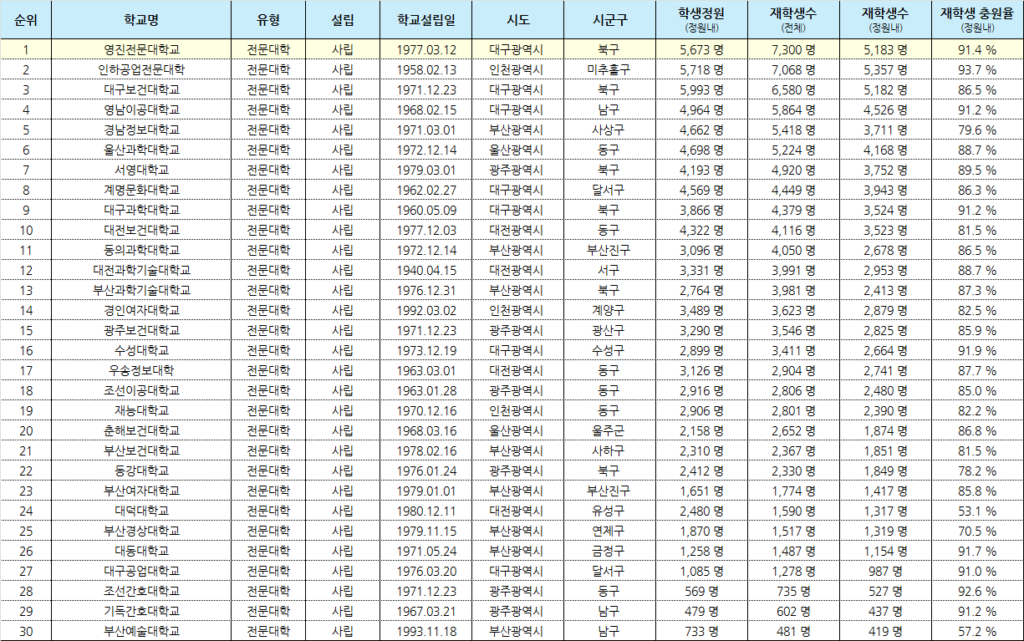Click founding date 1992.03.02
The width and height of the screenshot is (1024, 641).
coord(426,311)
